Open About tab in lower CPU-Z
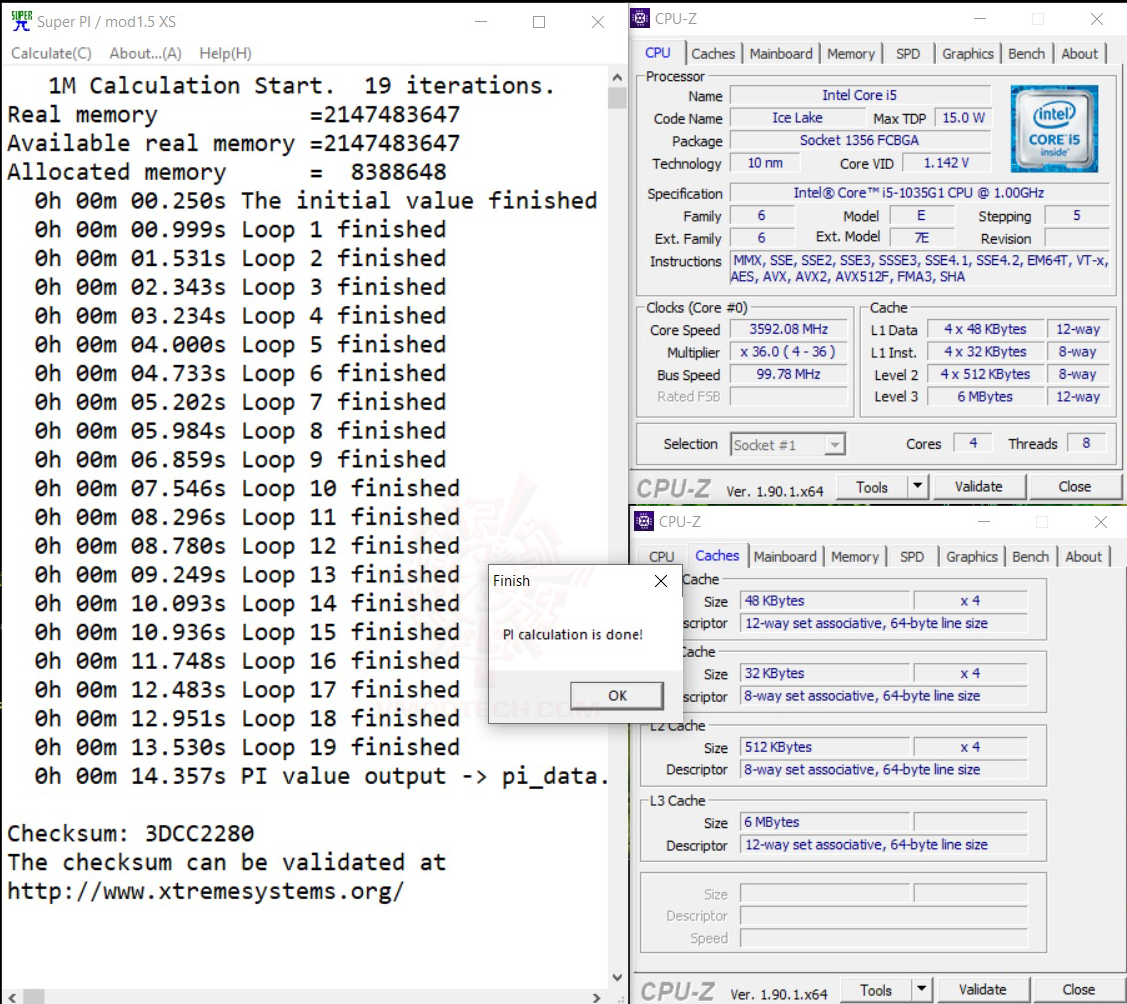1127x1004 pixels. pos(1083,557)
